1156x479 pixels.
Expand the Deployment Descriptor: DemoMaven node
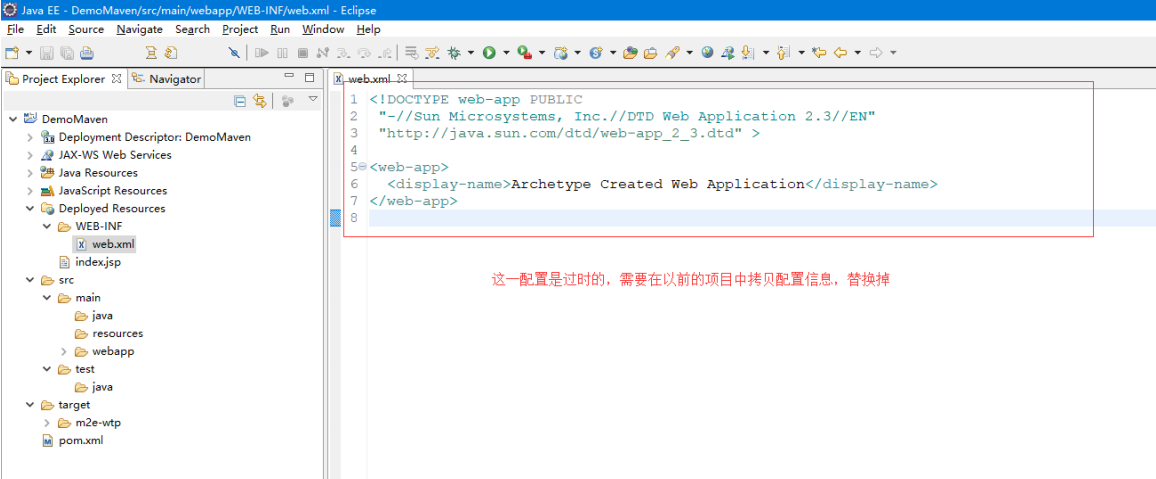point(29,137)
